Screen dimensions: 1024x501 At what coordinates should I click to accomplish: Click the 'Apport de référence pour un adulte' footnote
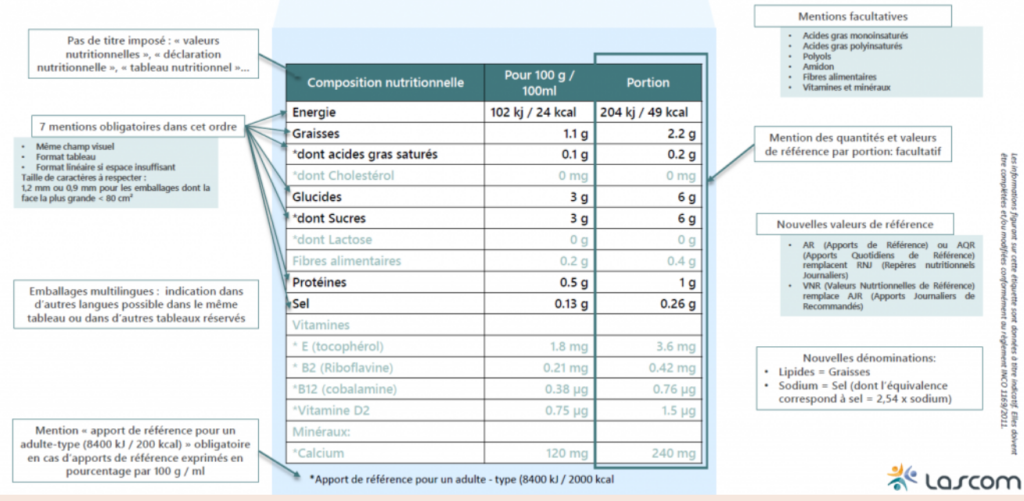click(x=460, y=480)
